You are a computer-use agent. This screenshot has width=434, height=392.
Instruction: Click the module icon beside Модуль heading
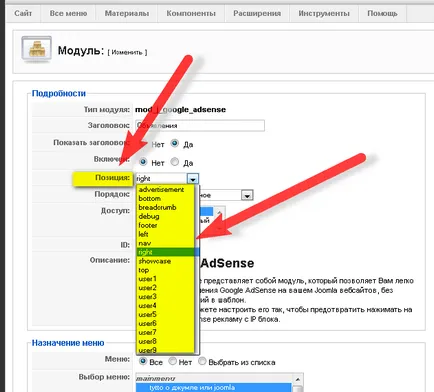tap(37, 49)
